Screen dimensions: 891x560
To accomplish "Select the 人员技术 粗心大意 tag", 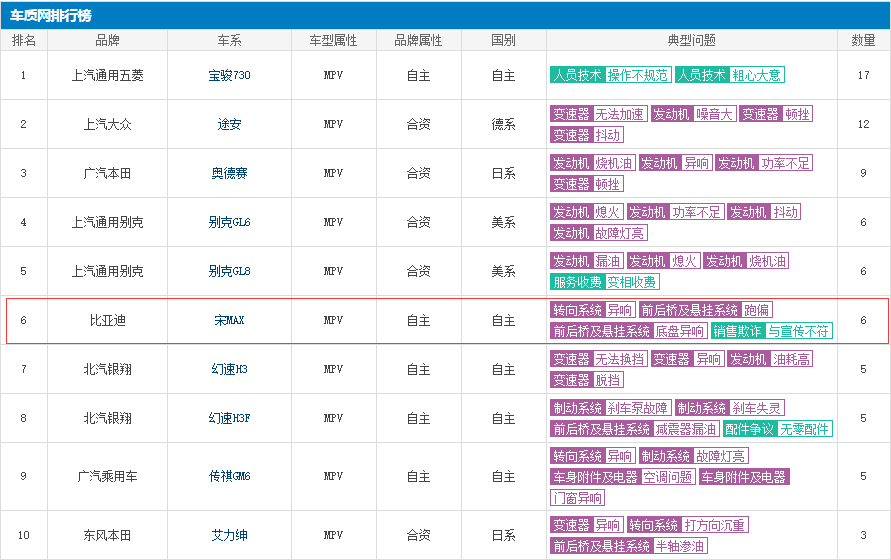I will (730, 75).
